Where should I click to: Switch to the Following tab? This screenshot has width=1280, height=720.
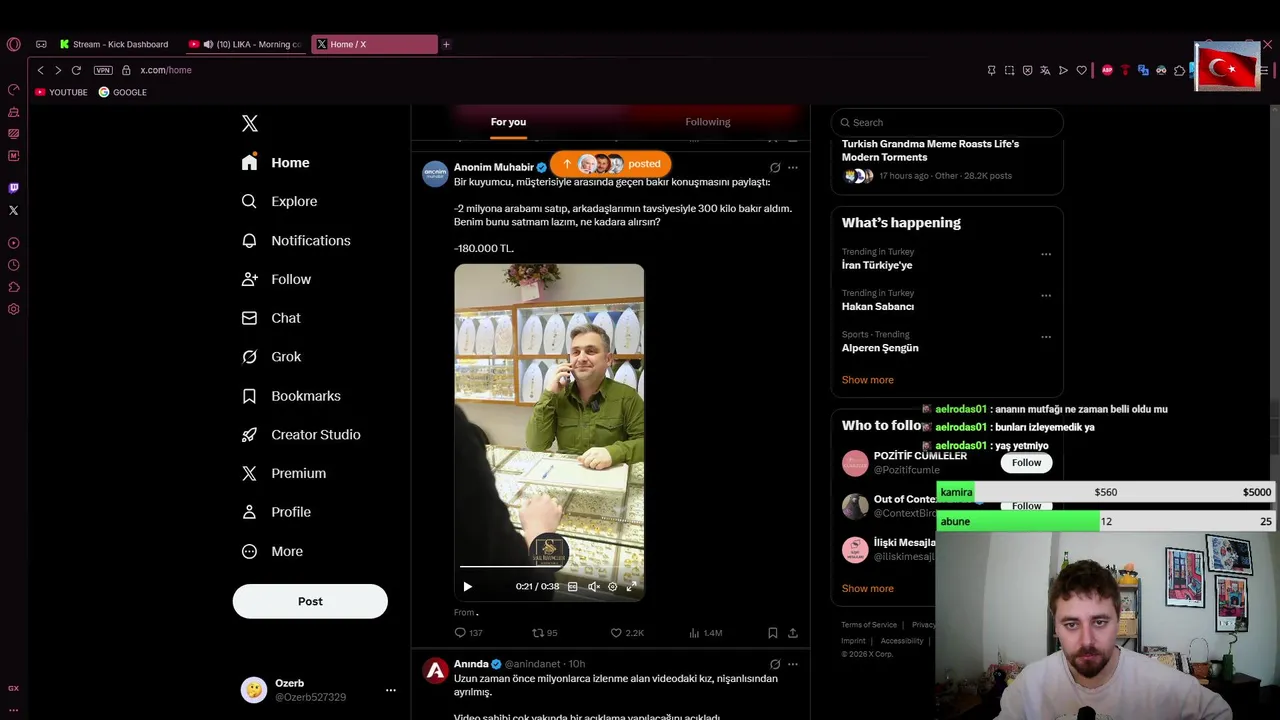(708, 122)
